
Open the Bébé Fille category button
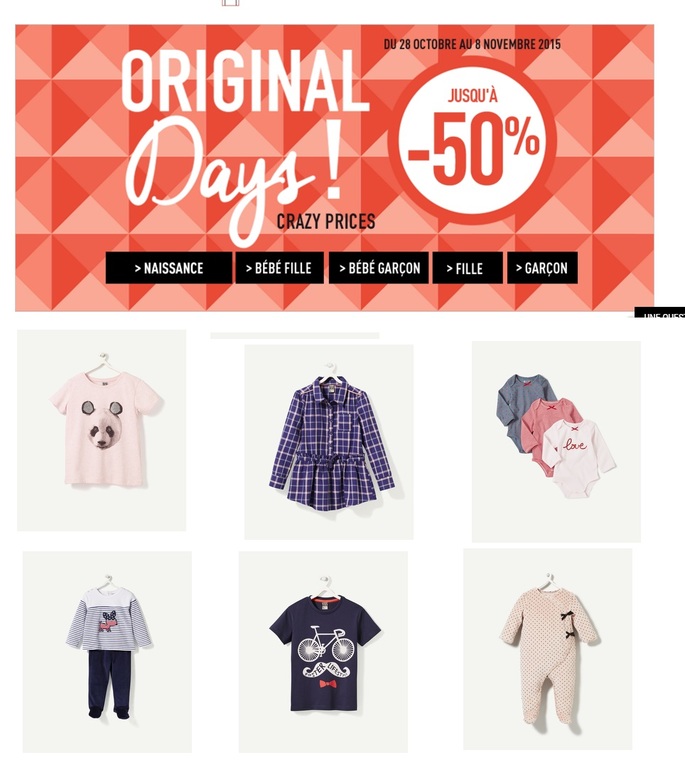click(x=279, y=268)
